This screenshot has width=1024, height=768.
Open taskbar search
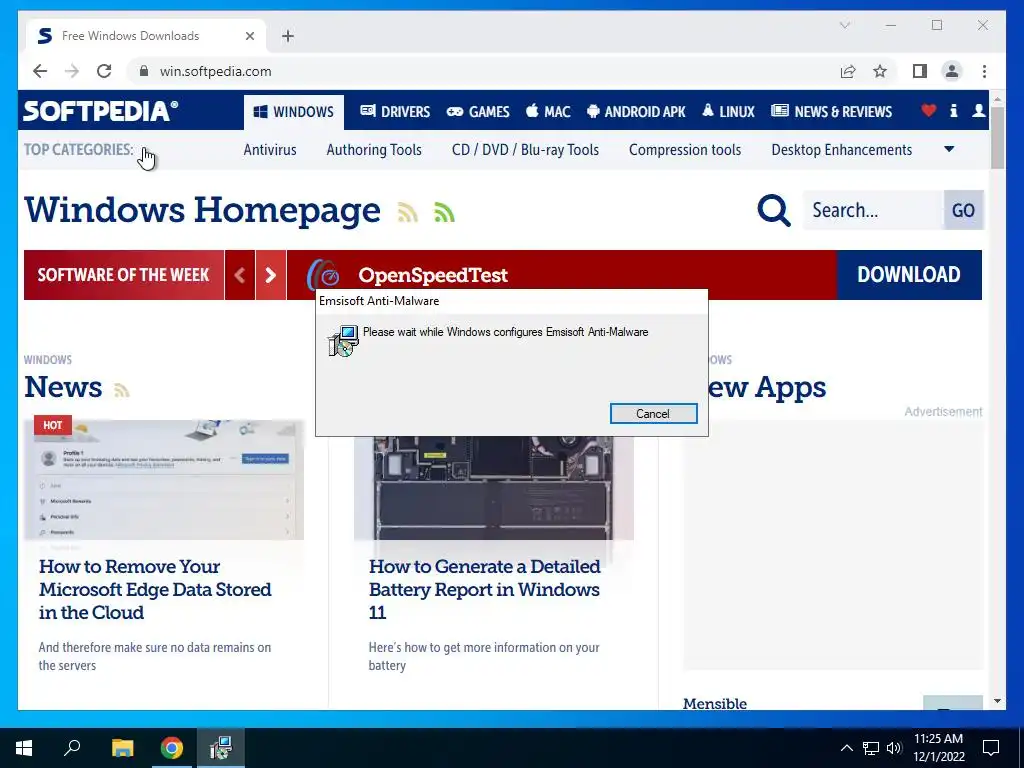click(x=72, y=748)
